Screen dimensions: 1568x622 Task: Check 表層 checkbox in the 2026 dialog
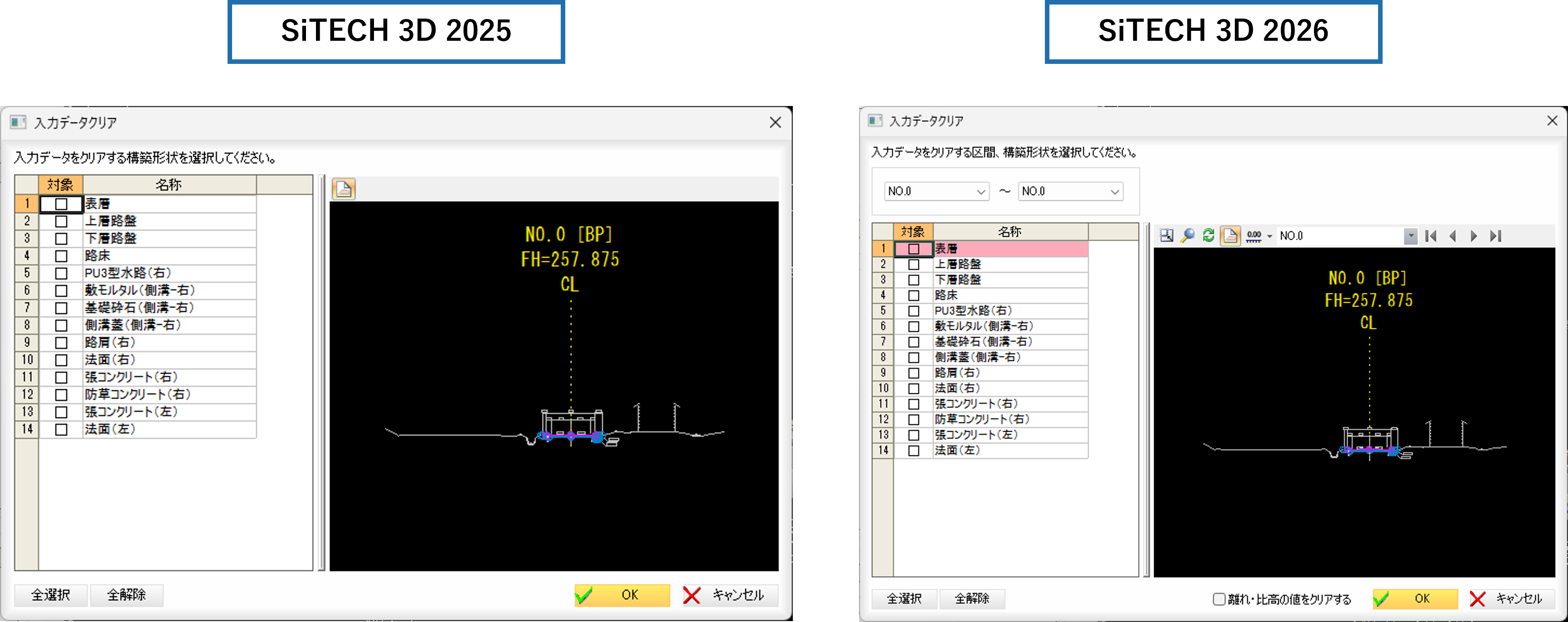coord(914,249)
